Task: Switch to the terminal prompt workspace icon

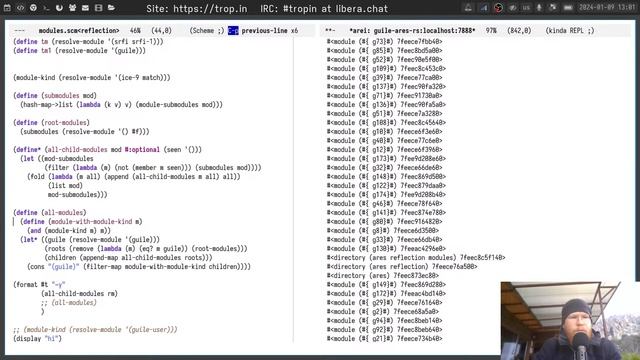Action: tap(46, 8)
